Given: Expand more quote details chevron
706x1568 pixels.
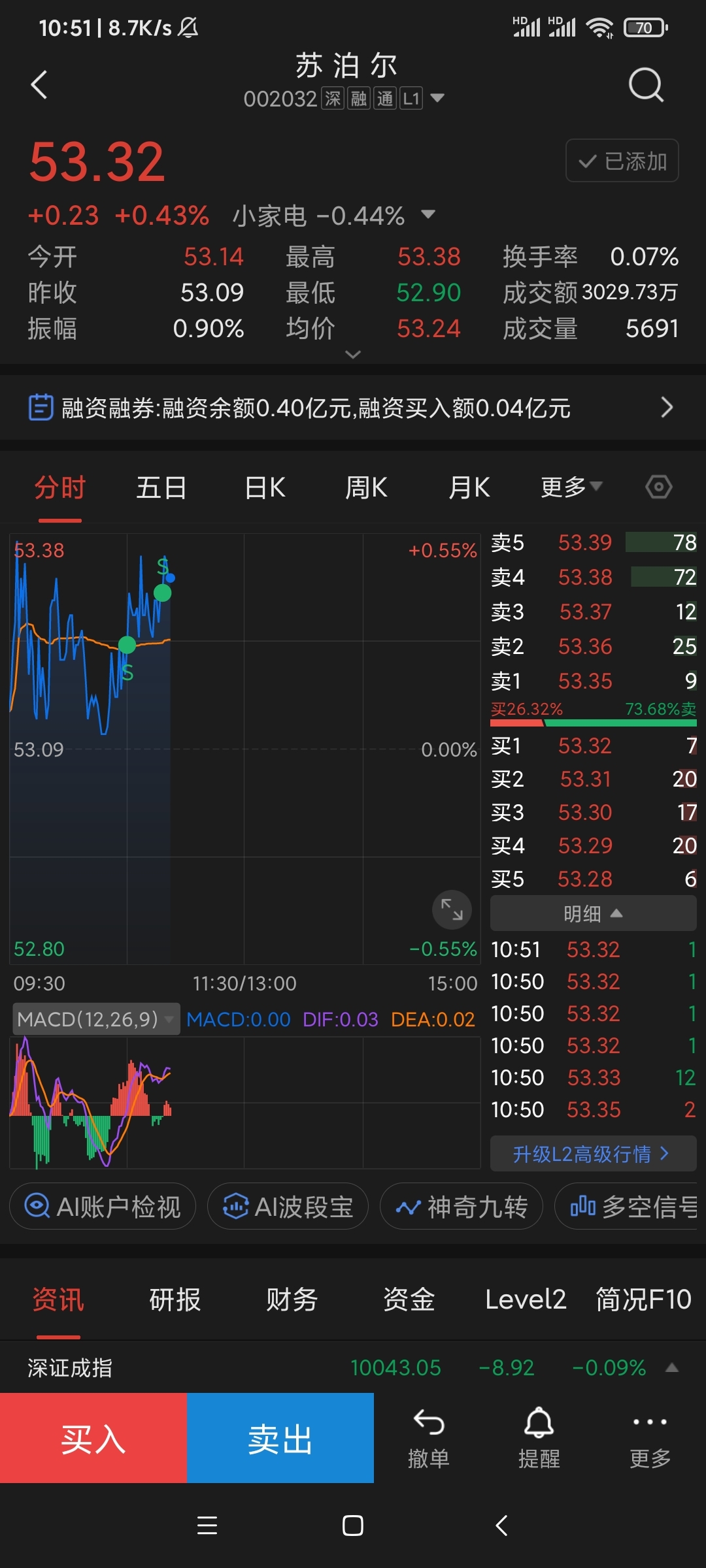Looking at the screenshot, I should coord(353,354).
